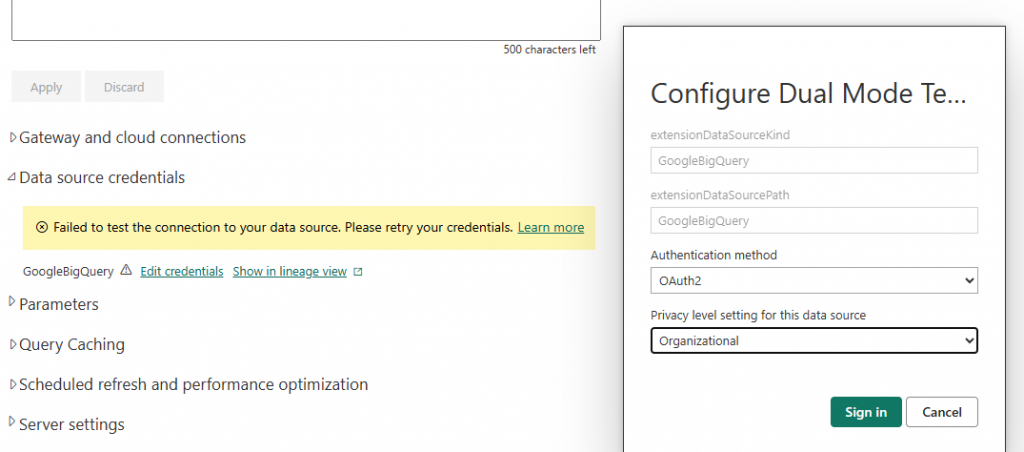
Task: Open the Authentication method dropdown
Action: [x=813, y=281]
